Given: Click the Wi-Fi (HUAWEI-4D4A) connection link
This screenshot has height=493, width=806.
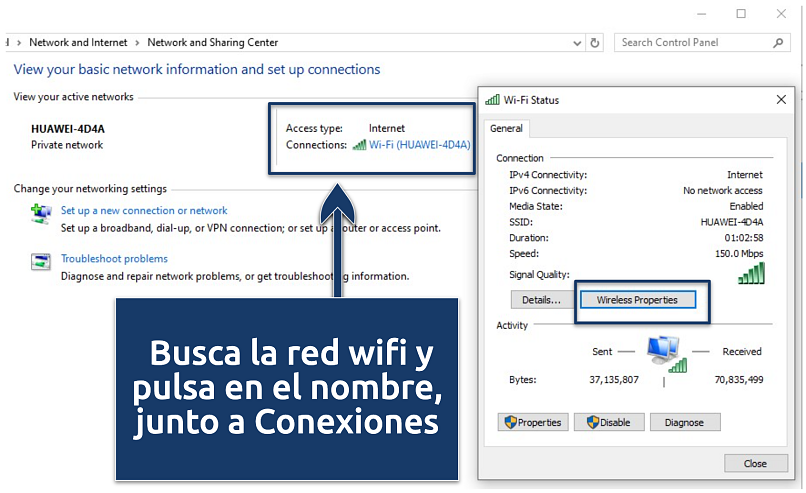Looking at the screenshot, I should tap(419, 145).
